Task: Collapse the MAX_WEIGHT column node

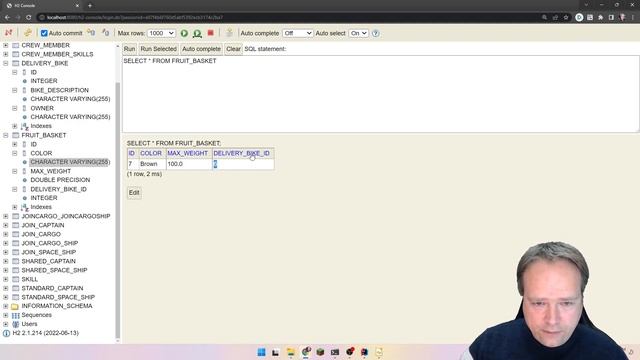Action: coord(15,171)
